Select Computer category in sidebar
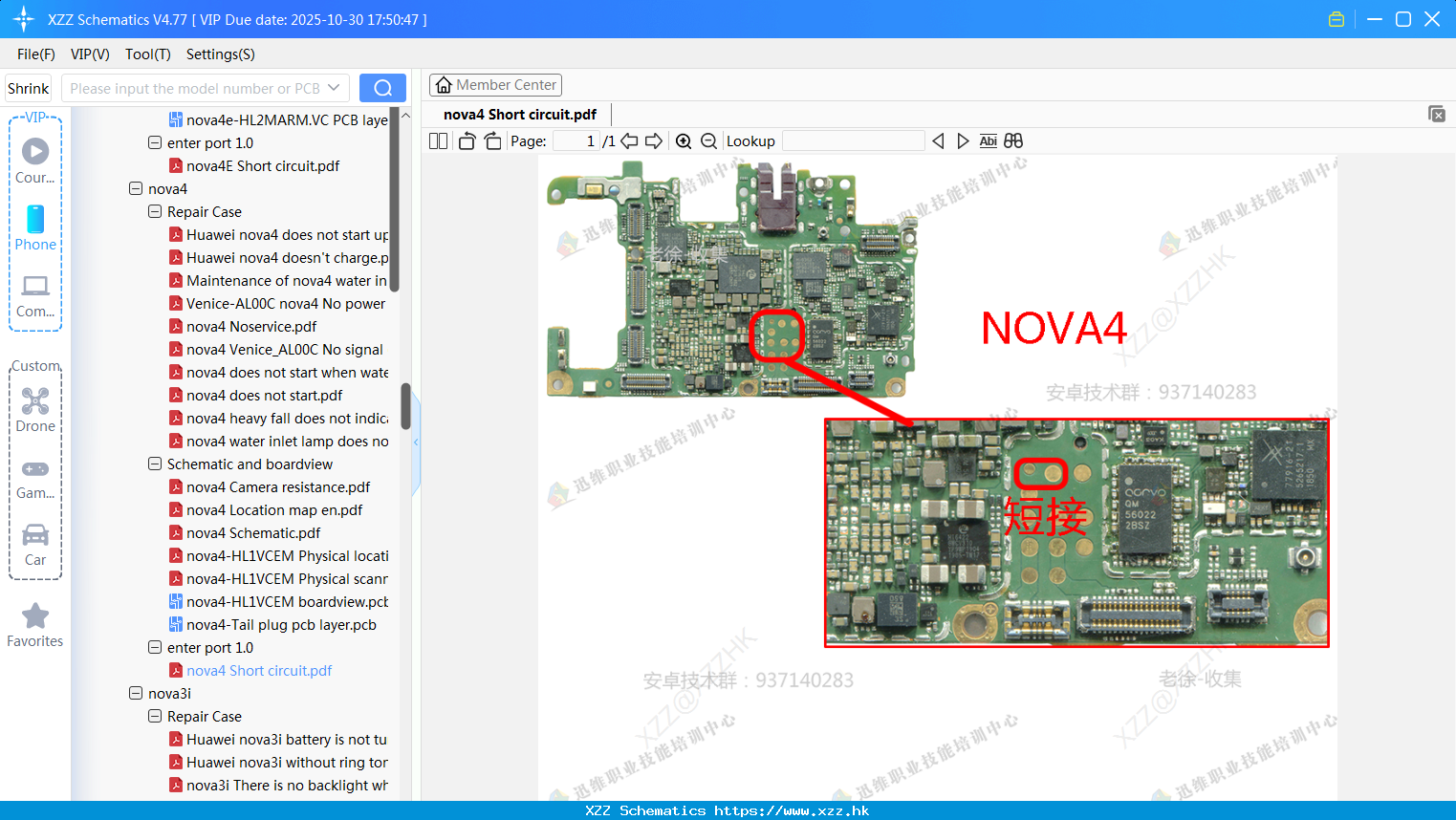1456x820 pixels. pyautogui.click(x=35, y=295)
